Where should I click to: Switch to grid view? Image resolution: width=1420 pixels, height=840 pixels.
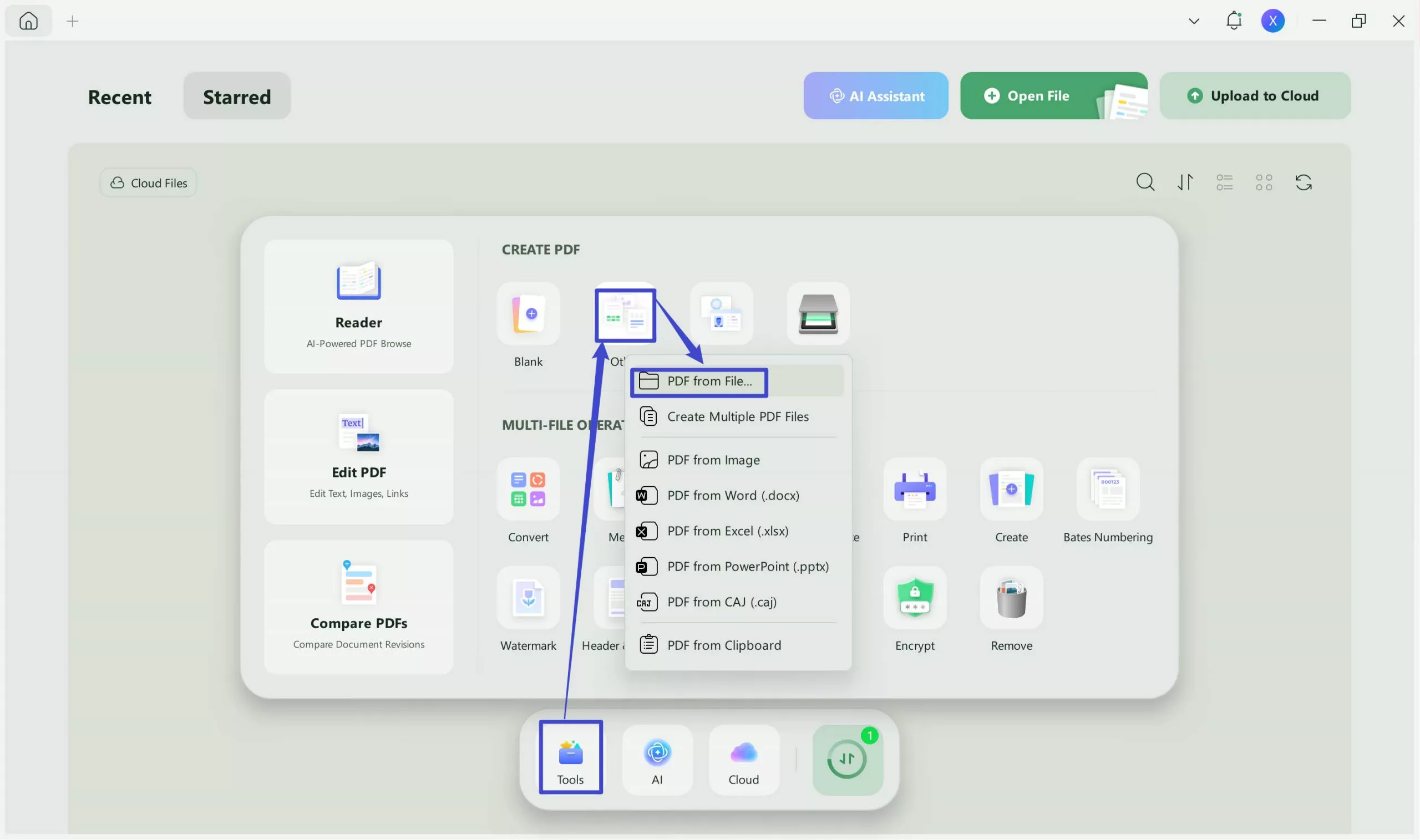click(1264, 182)
